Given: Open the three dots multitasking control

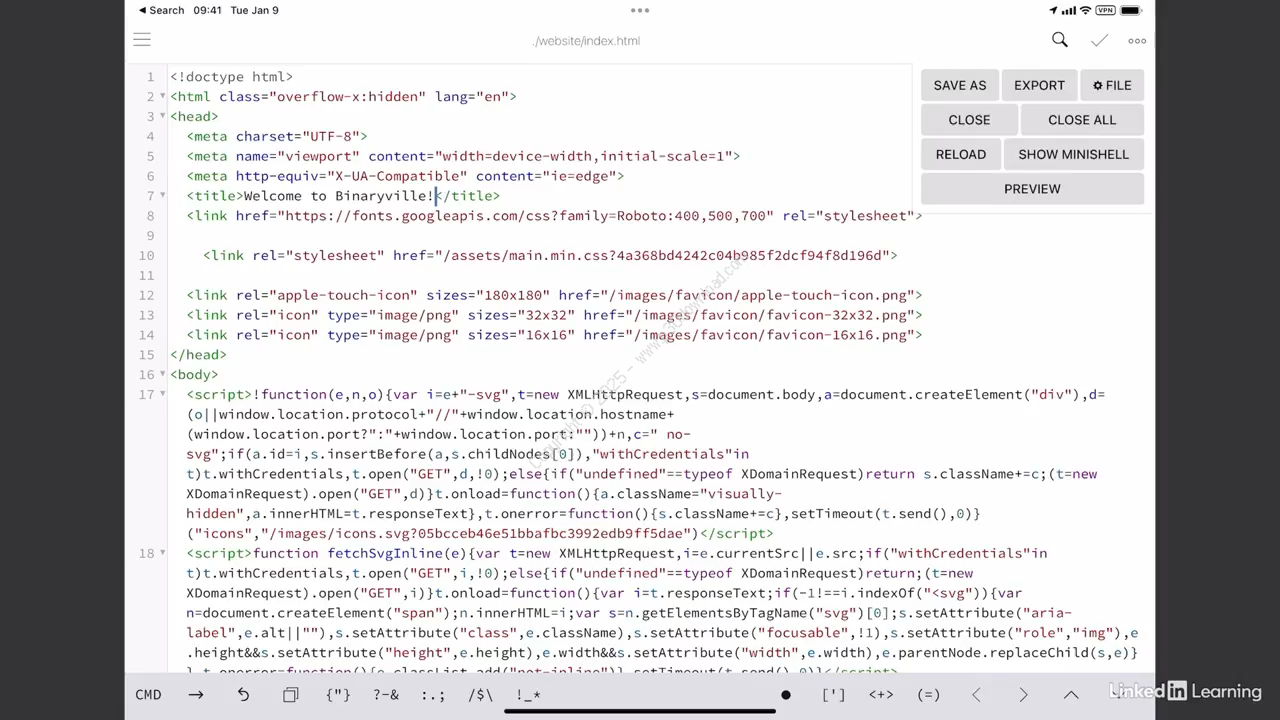Looking at the screenshot, I should point(640,10).
